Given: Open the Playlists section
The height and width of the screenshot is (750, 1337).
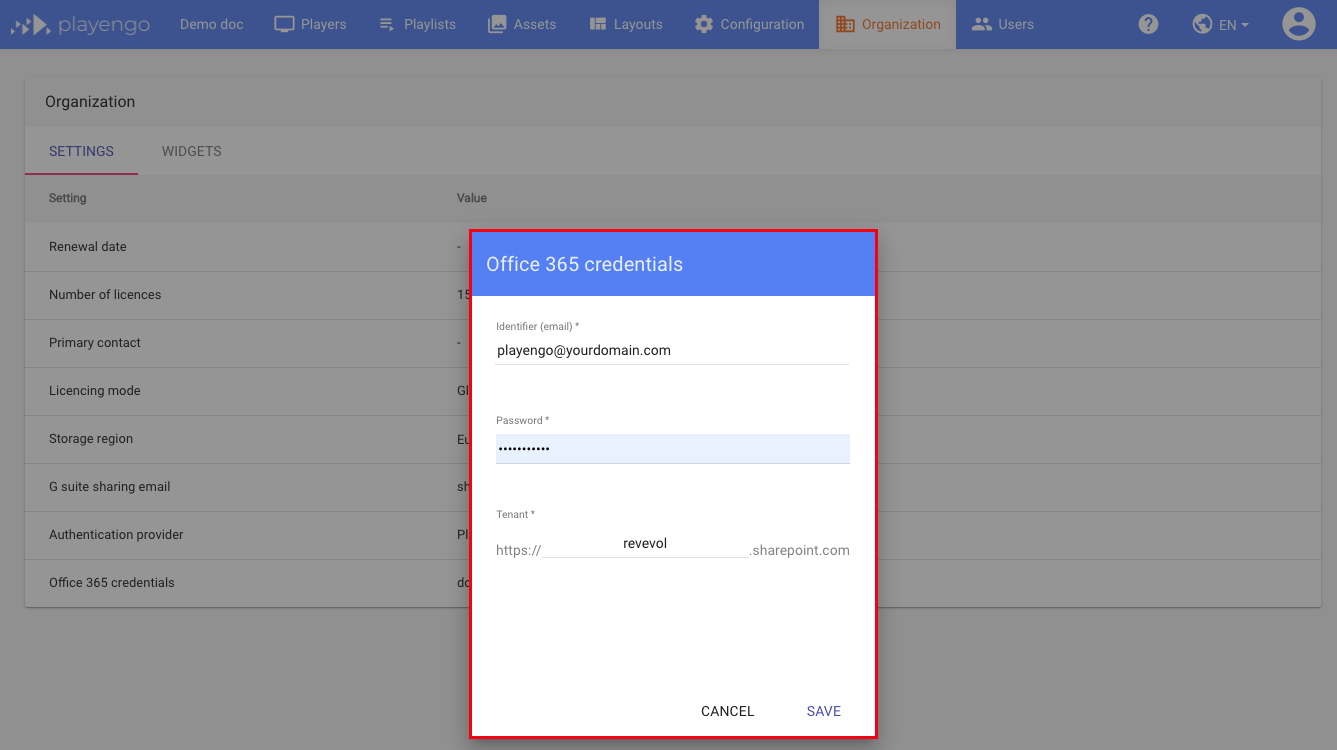Looking at the screenshot, I should click(430, 24).
